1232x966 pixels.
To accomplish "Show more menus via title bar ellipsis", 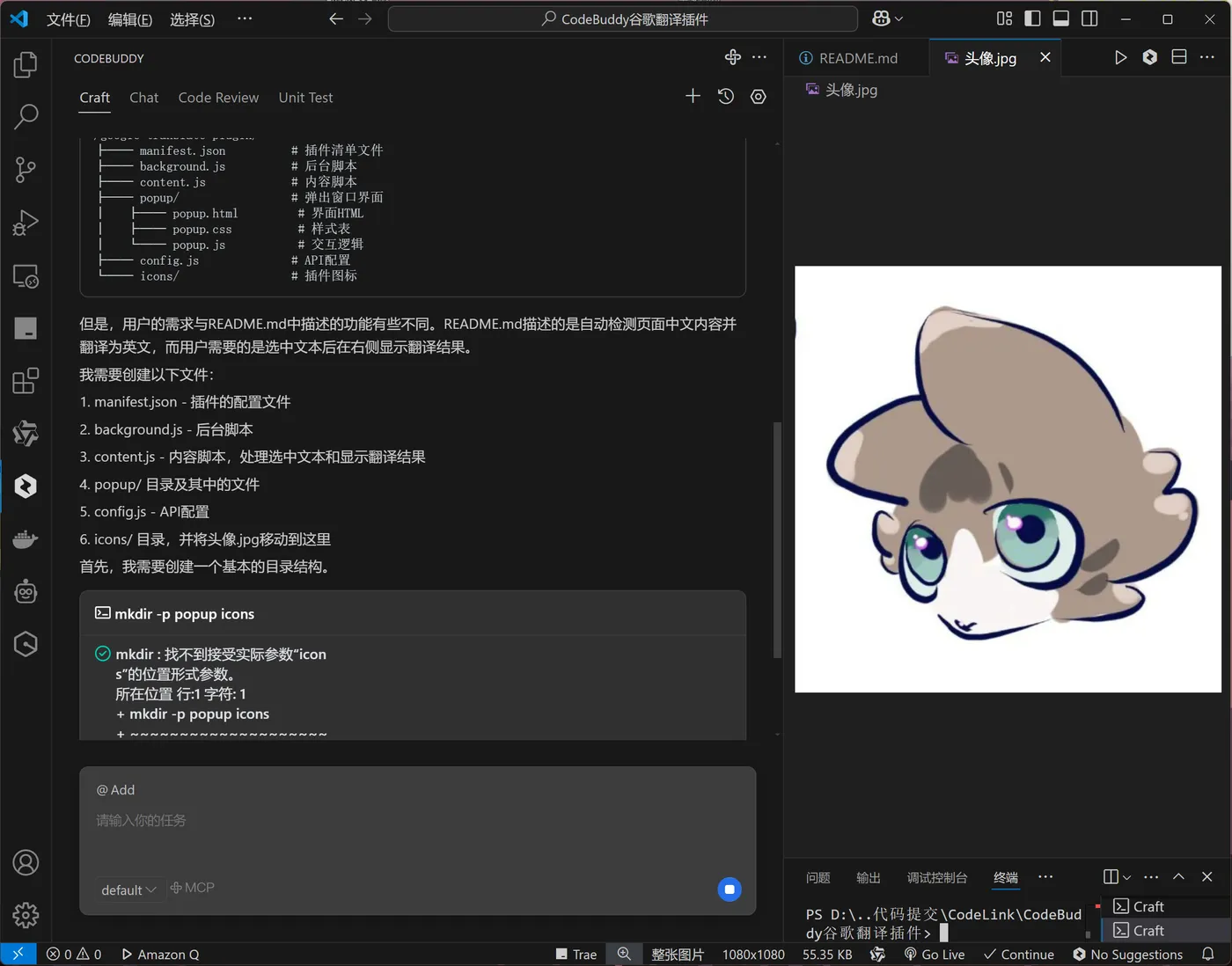I will pos(245,18).
